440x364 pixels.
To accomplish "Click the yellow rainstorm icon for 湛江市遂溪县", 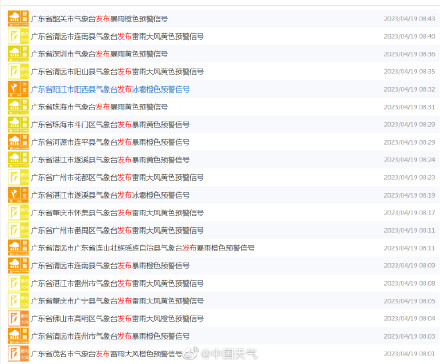I will click(x=18, y=160).
